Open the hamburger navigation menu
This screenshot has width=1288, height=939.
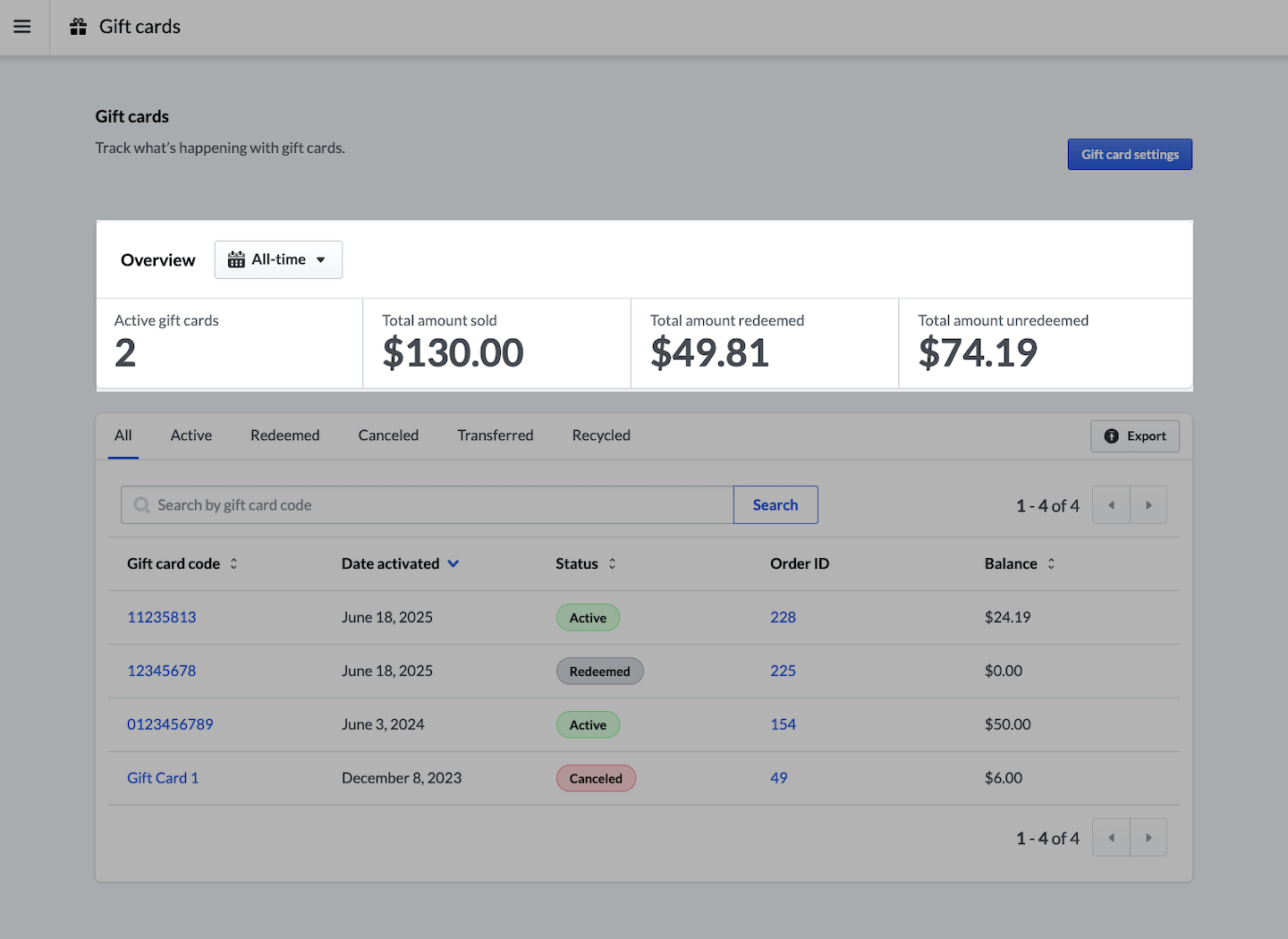coord(22,27)
